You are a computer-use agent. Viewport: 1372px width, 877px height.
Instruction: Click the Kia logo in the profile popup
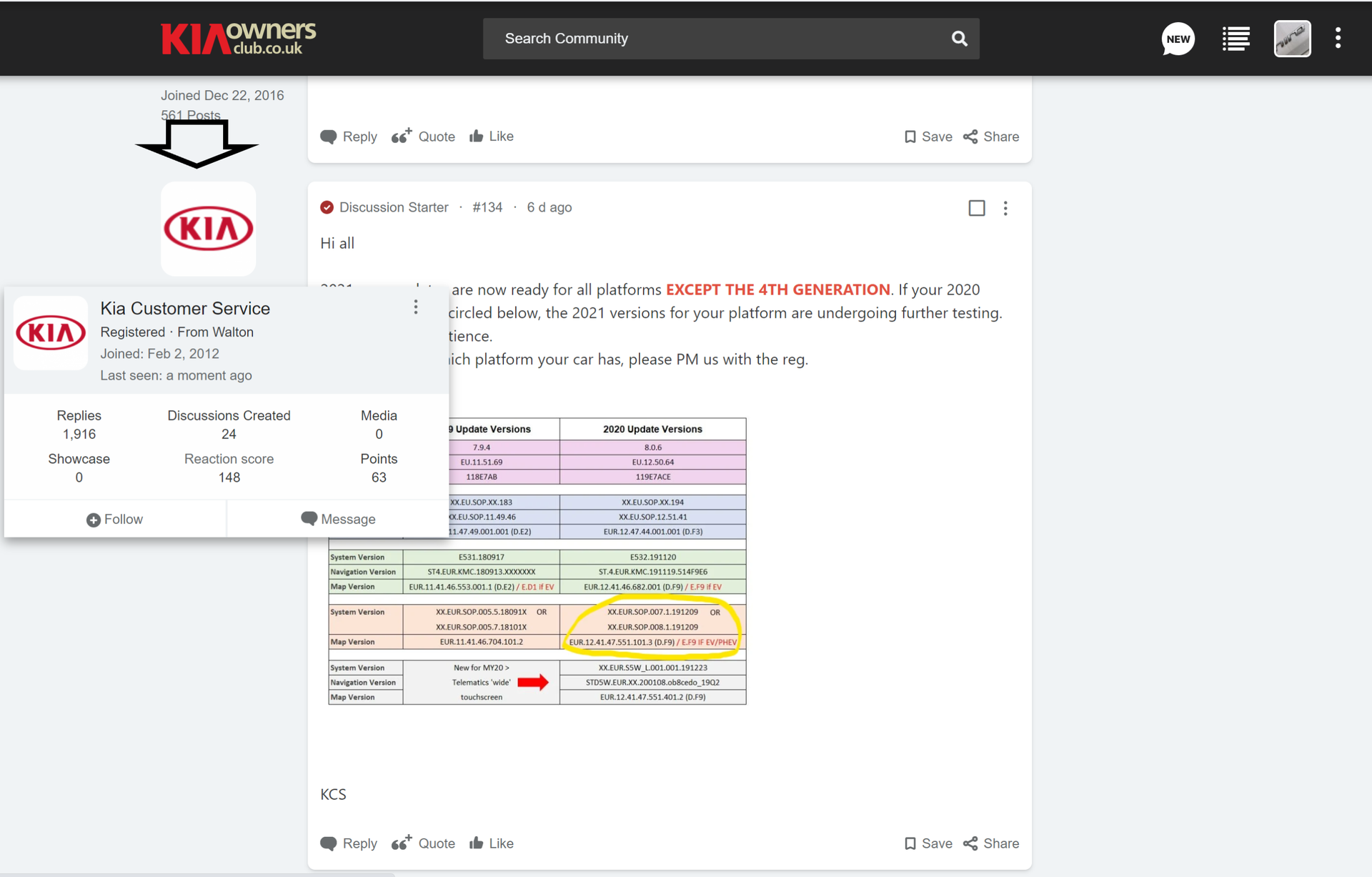coord(51,333)
